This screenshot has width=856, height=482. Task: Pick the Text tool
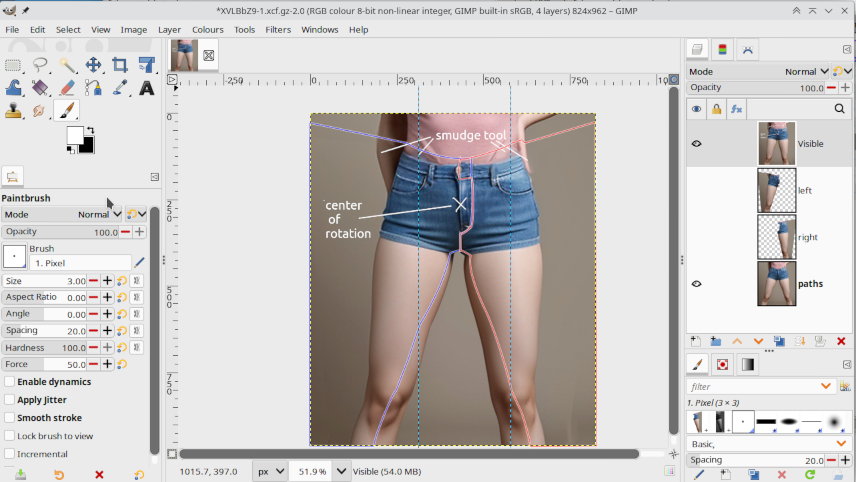[x=147, y=88]
